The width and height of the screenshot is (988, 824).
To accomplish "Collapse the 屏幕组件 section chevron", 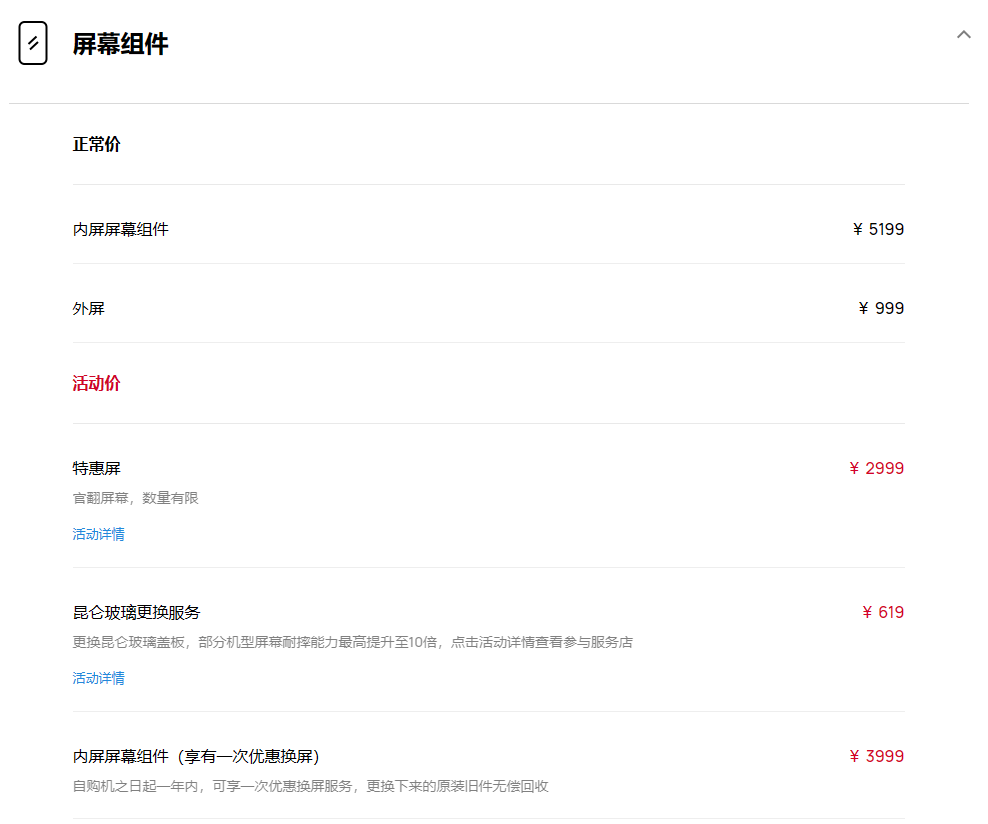I will pos(963,35).
